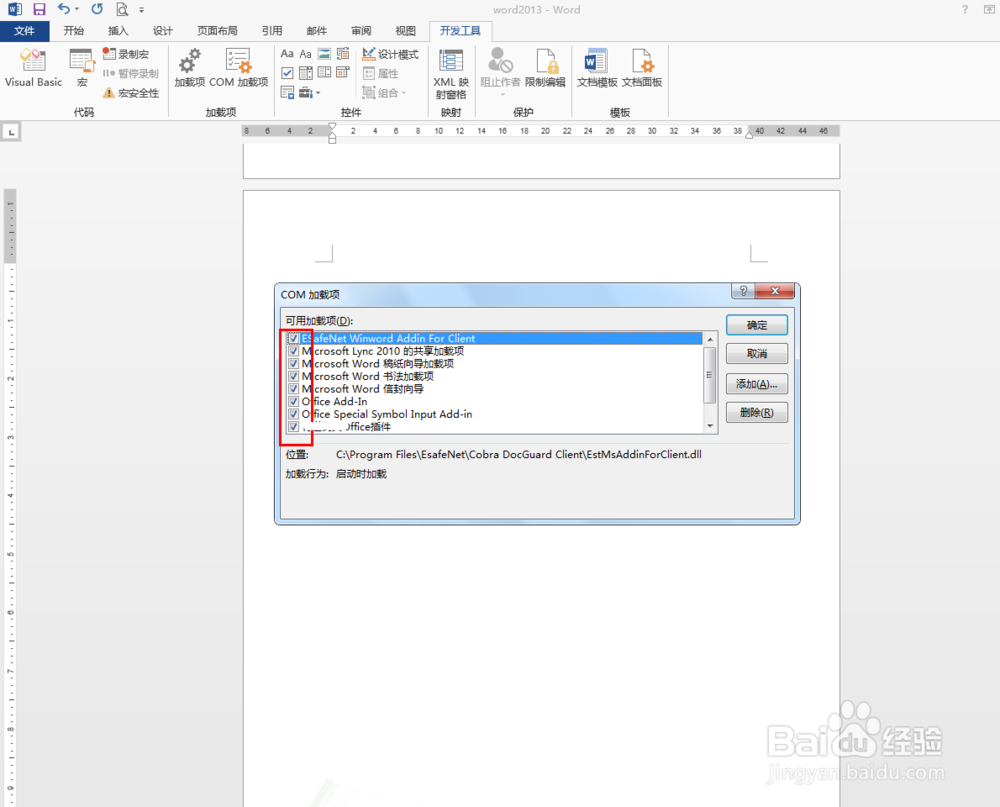Screen dimensions: 1000x807
Task: Open the 文档模板 document template dialog
Action: click(597, 68)
